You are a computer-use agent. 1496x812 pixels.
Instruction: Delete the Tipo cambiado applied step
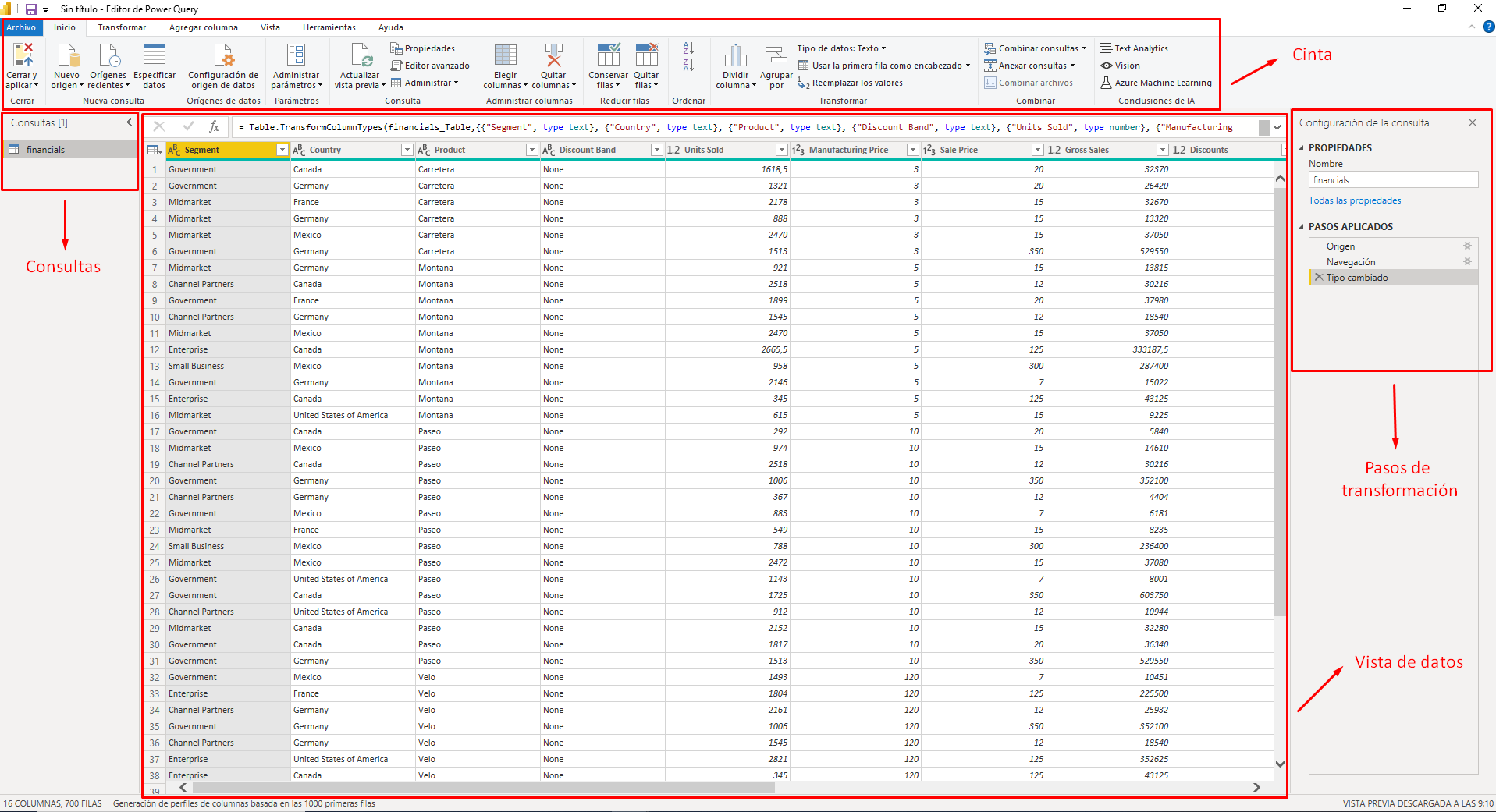1319,278
